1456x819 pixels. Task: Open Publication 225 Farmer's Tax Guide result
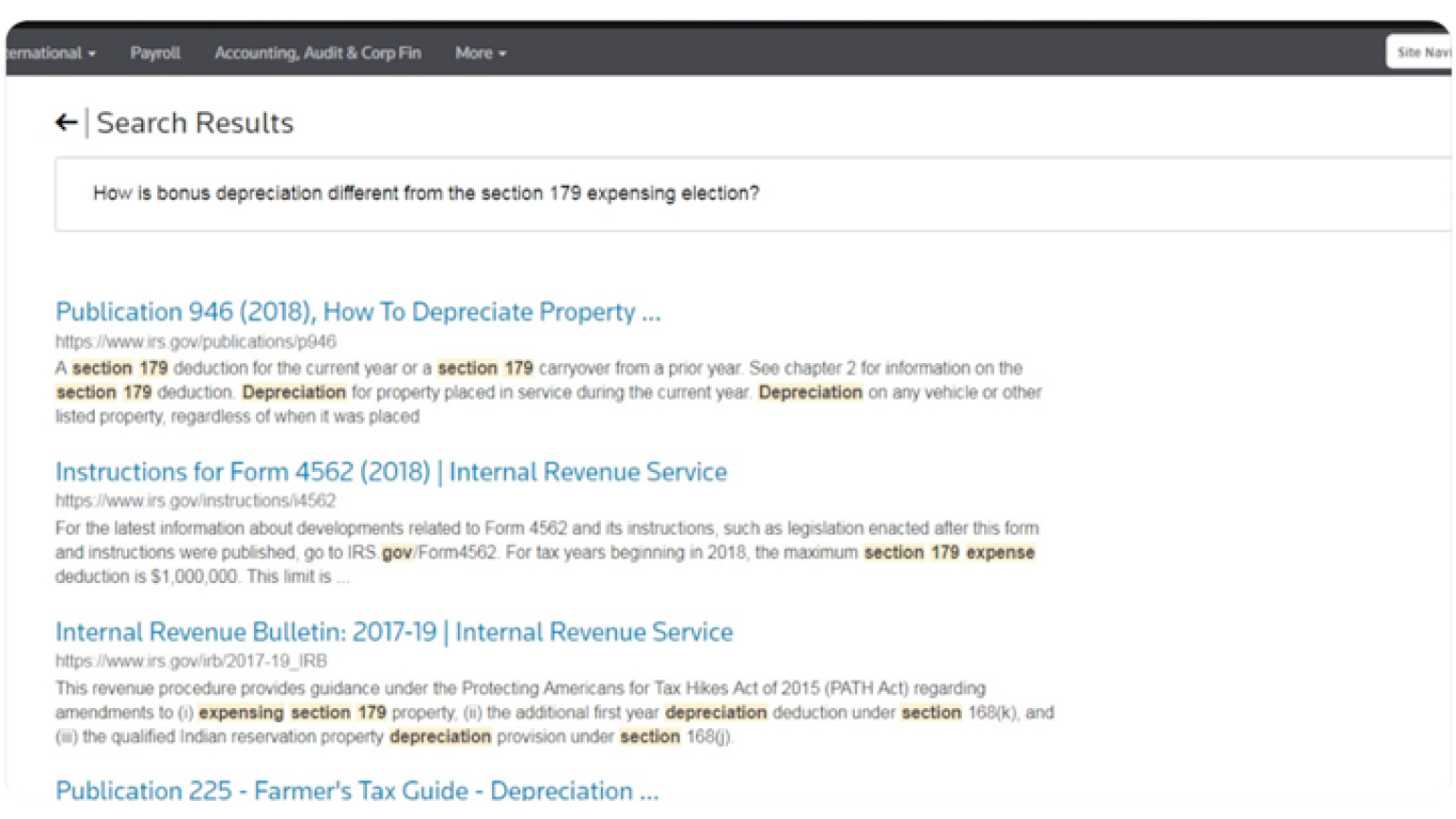click(x=356, y=791)
